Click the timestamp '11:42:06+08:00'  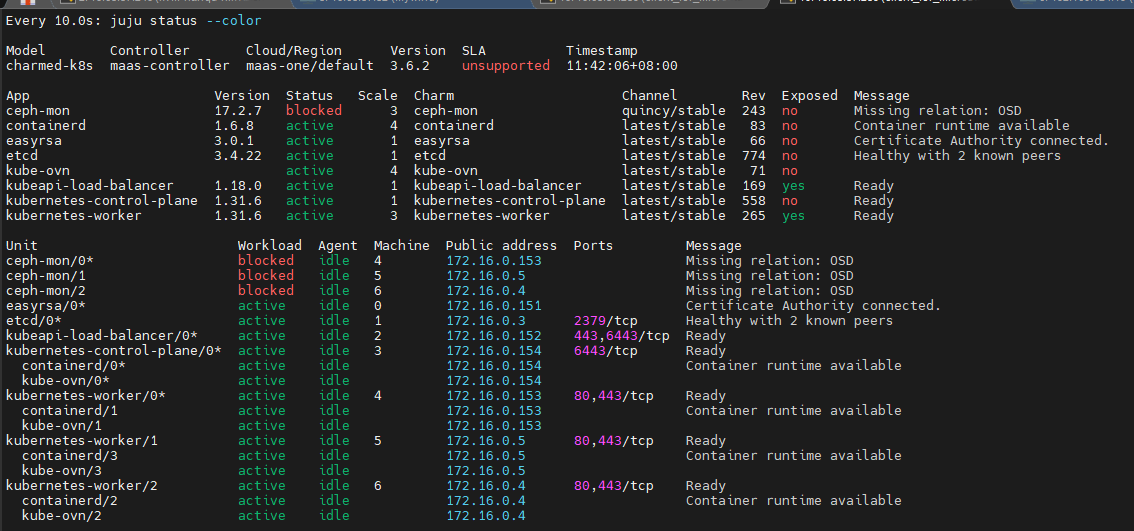click(621, 66)
